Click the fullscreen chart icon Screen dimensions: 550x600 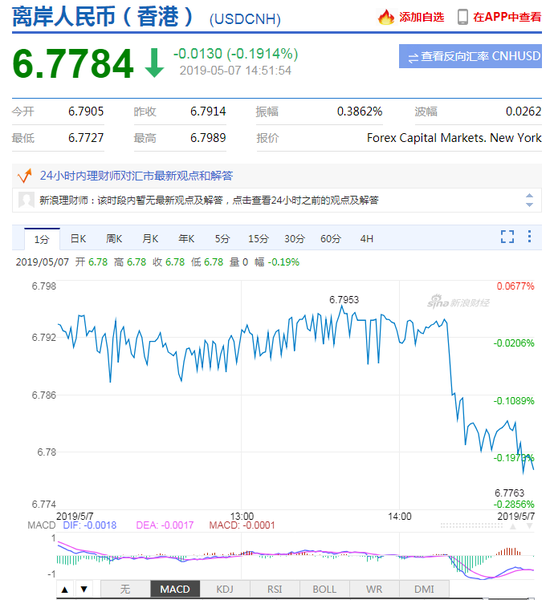[508, 236]
